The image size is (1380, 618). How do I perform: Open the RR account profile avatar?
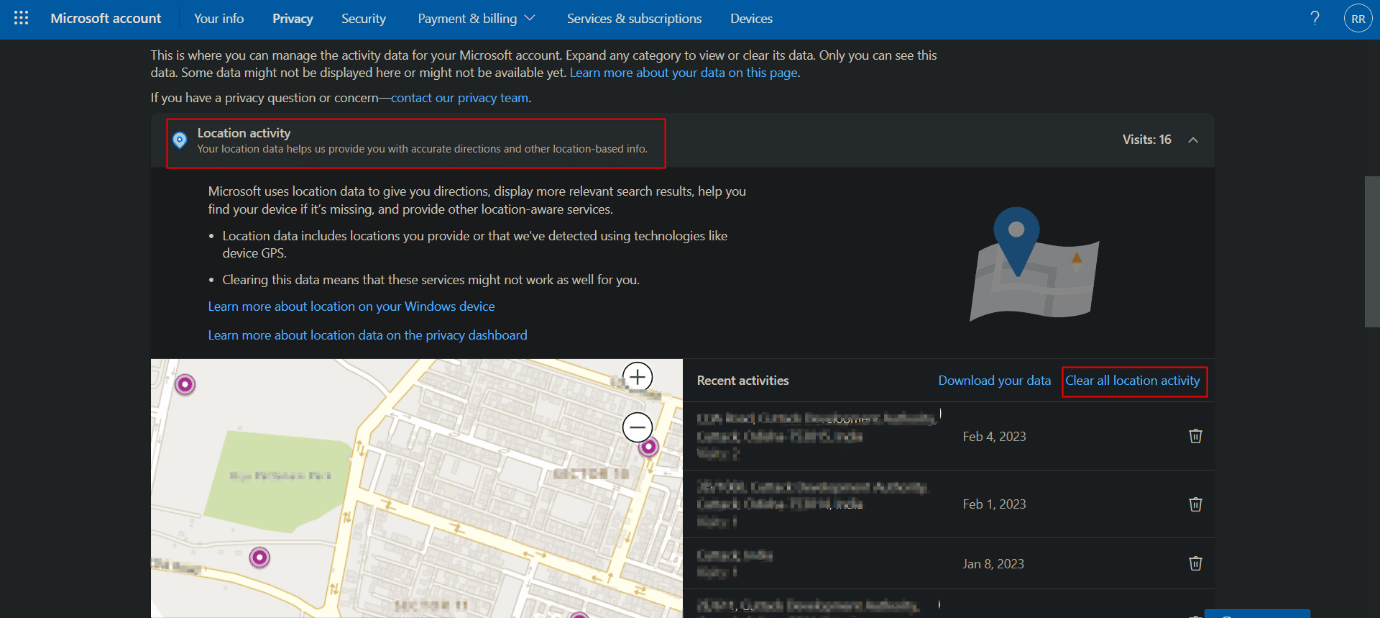[x=1357, y=19]
